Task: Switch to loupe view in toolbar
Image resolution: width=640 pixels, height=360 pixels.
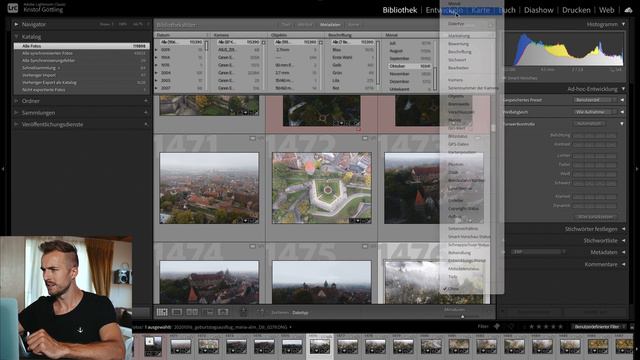Action: tap(177, 312)
